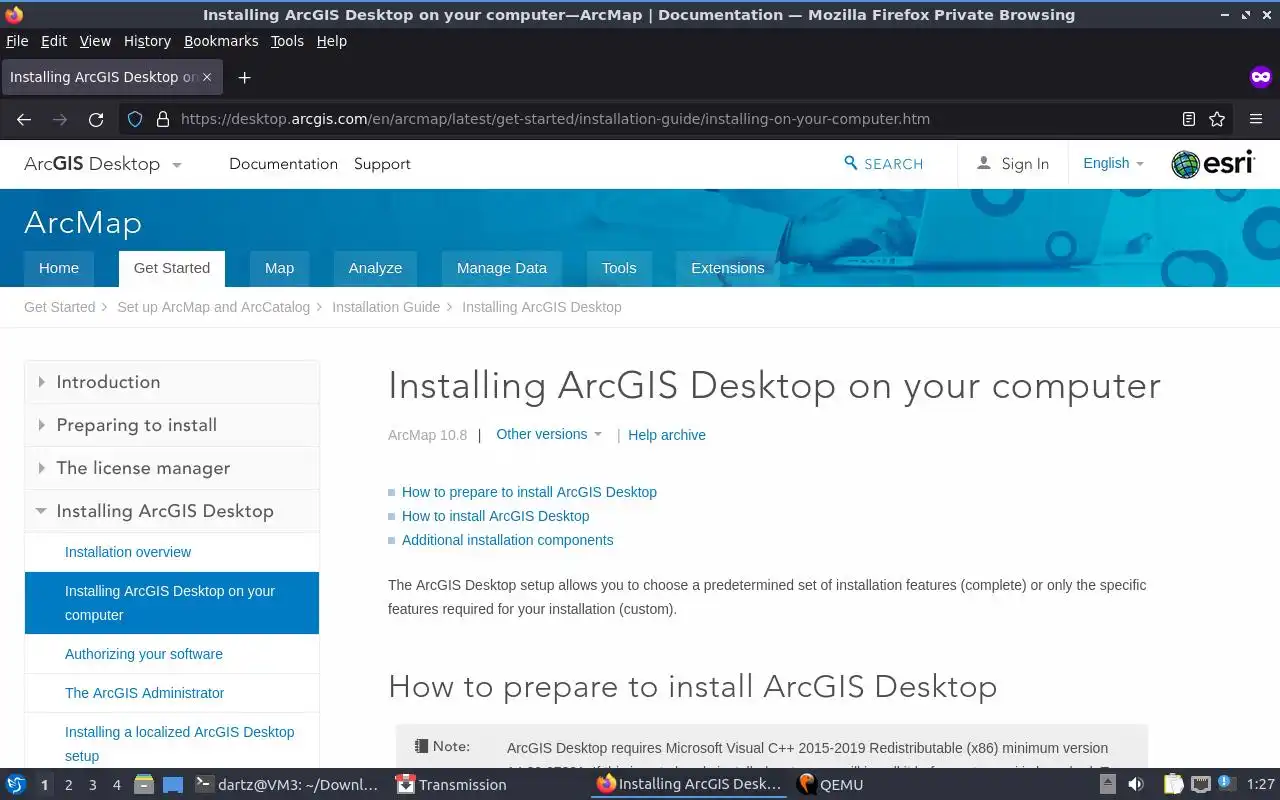Open the English language dropdown
Screen dimensions: 1280x800
click(1113, 163)
